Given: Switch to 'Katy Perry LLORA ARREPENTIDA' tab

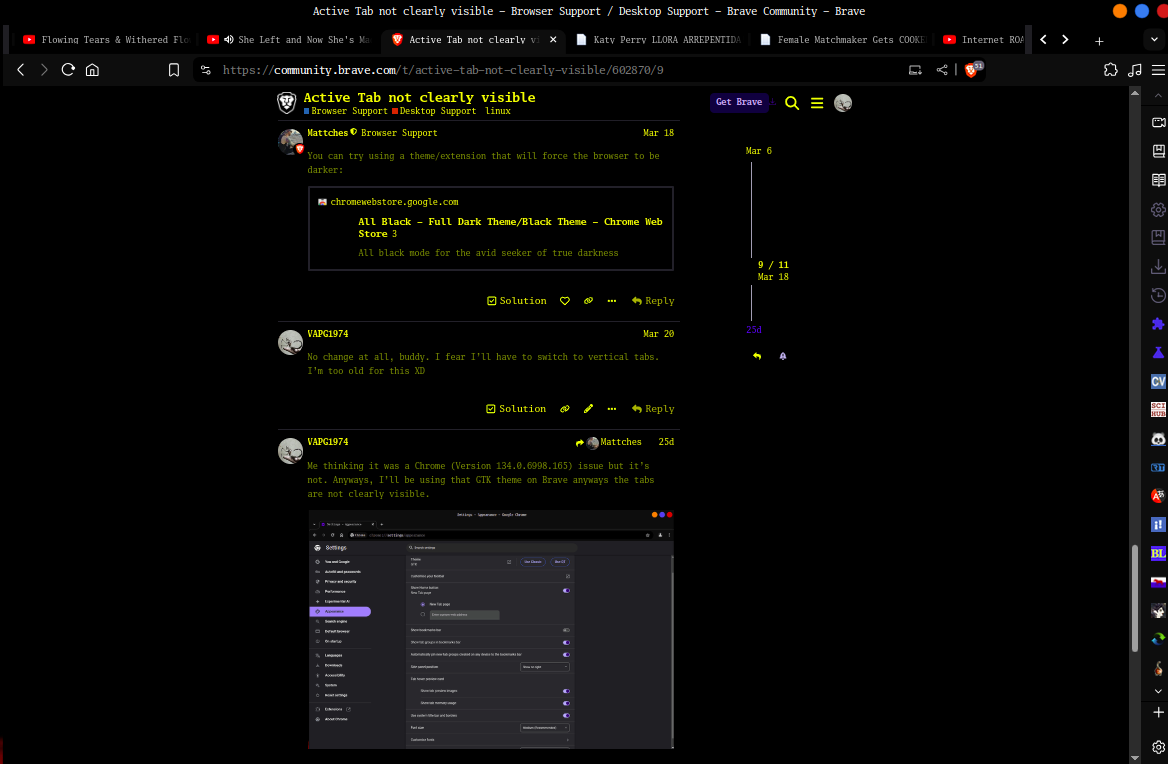Looking at the screenshot, I should click(x=658, y=39).
